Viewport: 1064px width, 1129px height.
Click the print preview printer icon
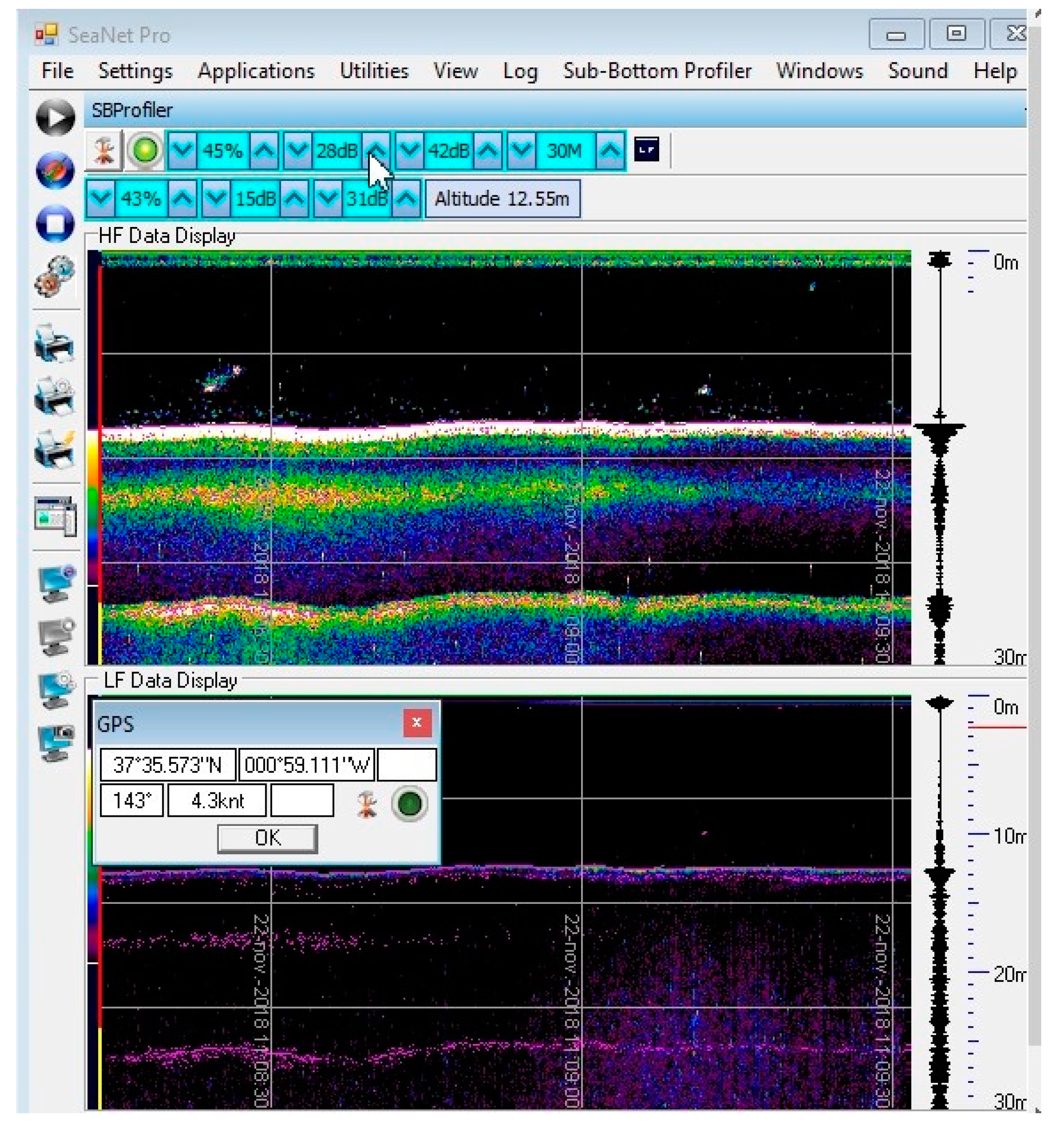click(54, 395)
